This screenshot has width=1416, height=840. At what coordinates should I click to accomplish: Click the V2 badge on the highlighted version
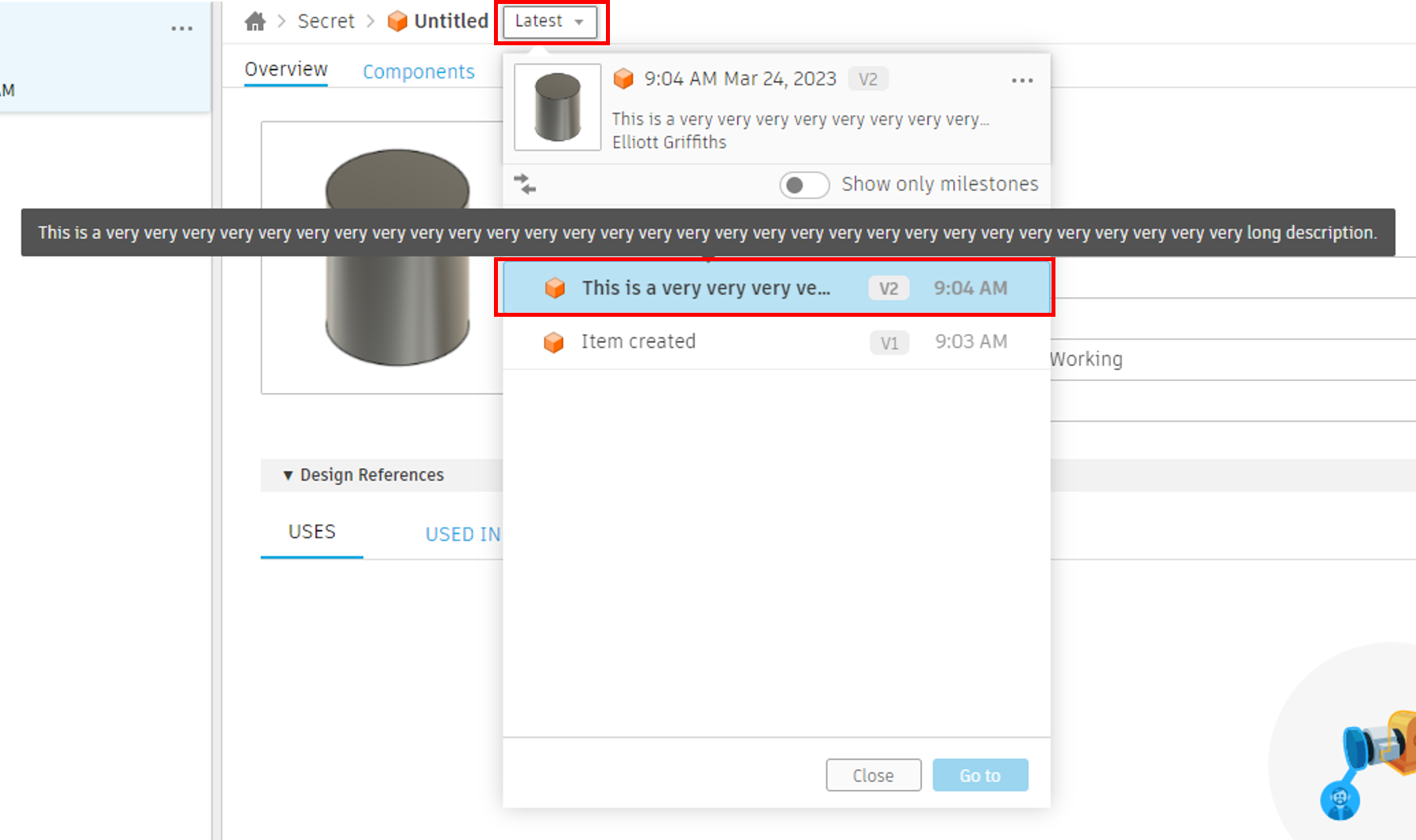click(x=888, y=287)
